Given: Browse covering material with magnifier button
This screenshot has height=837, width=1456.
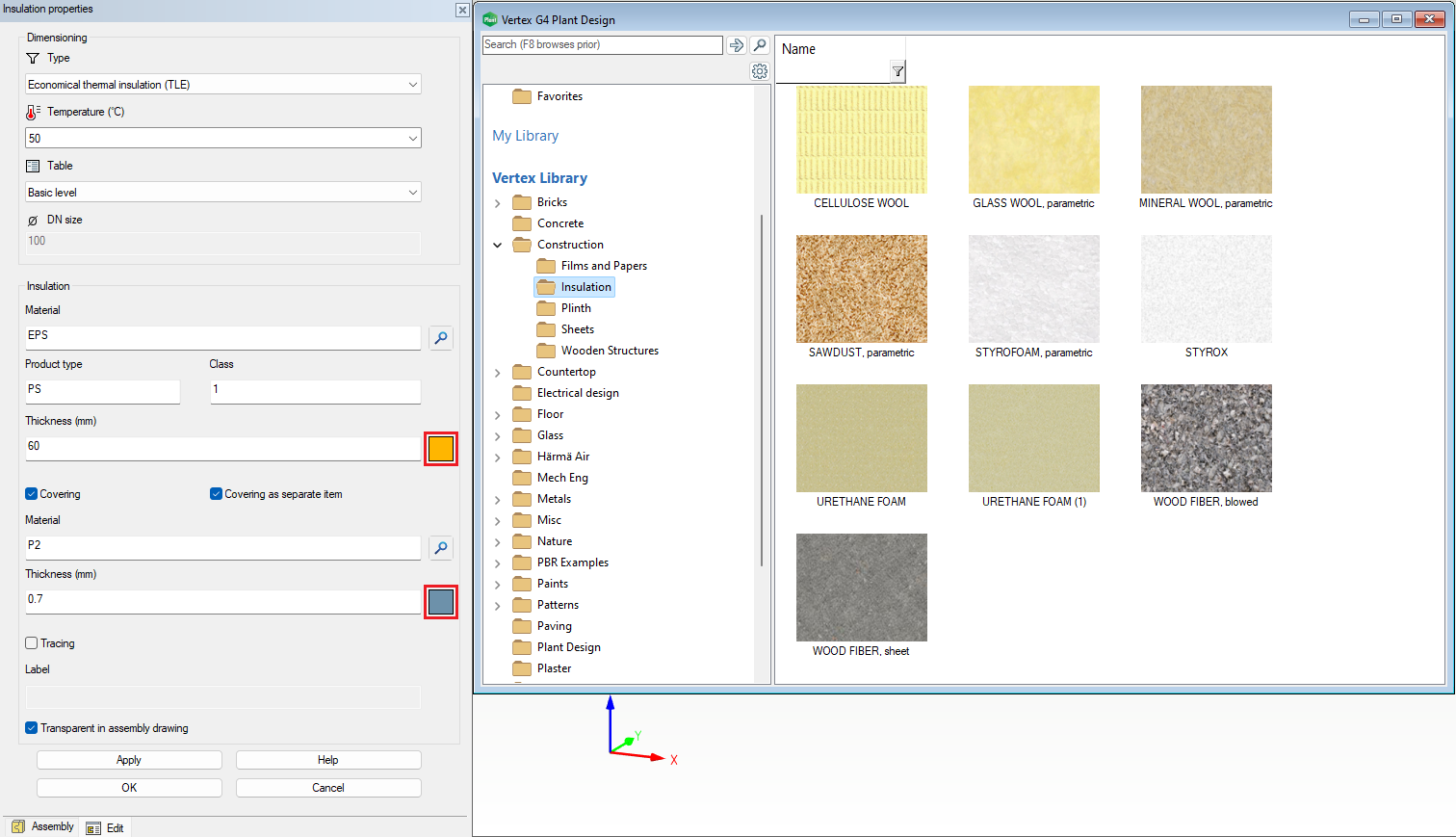Looking at the screenshot, I should point(441,548).
